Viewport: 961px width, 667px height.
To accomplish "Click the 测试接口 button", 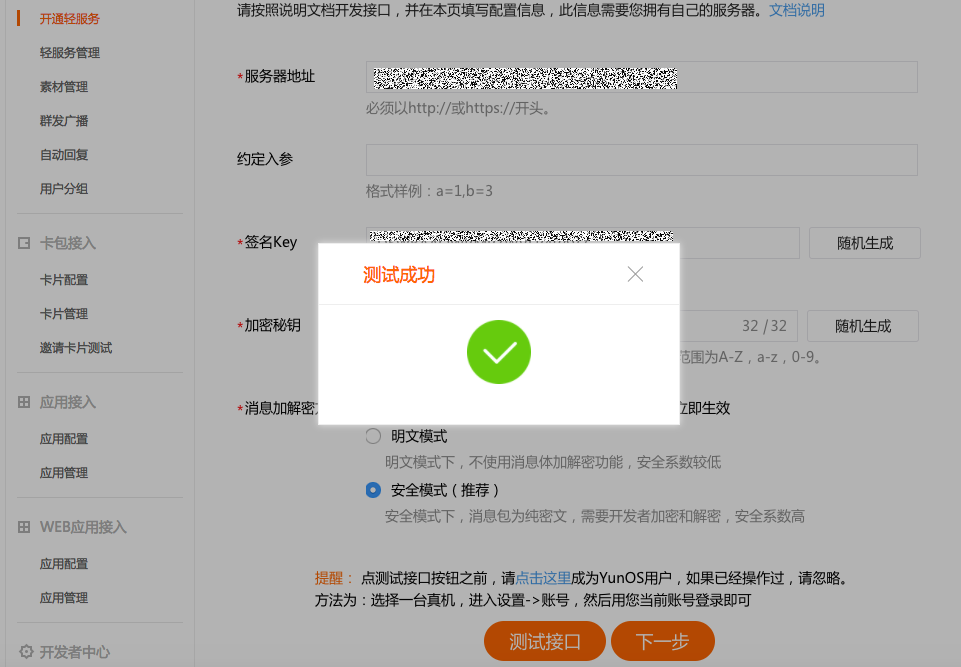I will (x=545, y=641).
